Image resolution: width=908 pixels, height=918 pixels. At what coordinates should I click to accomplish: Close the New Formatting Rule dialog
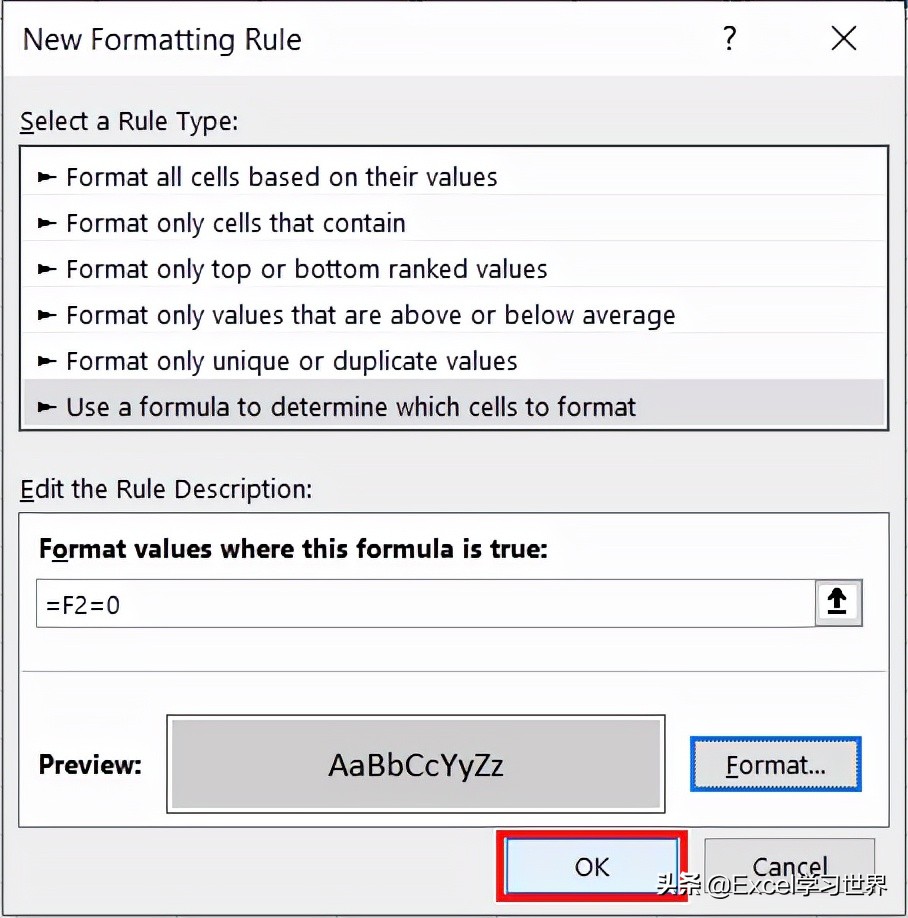(x=844, y=39)
